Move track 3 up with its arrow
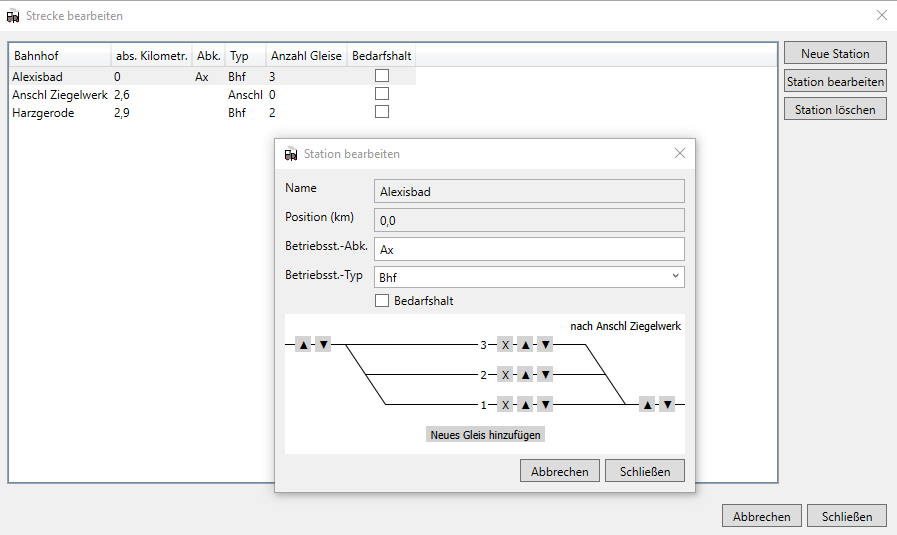This screenshot has width=897, height=535. [525, 344]
